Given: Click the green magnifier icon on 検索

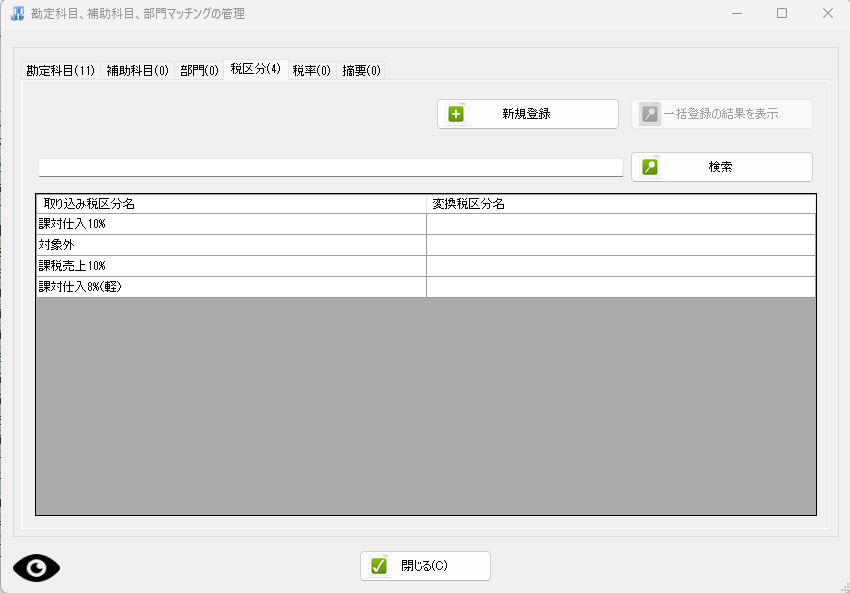Looking at the screenshot, I should click(650, 166).
